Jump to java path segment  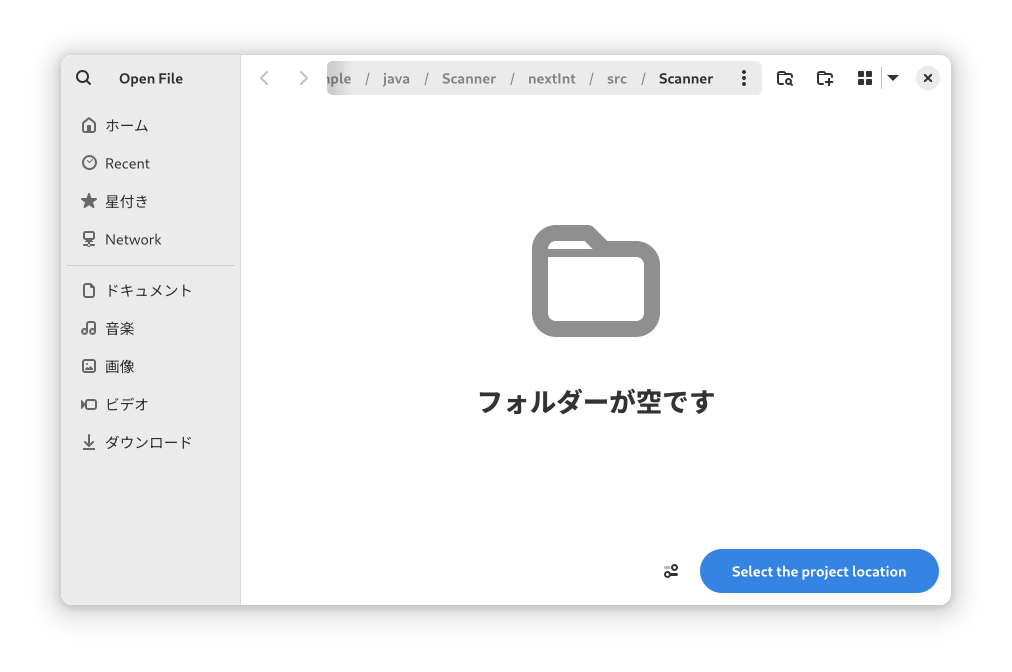(x=396, y=79)
